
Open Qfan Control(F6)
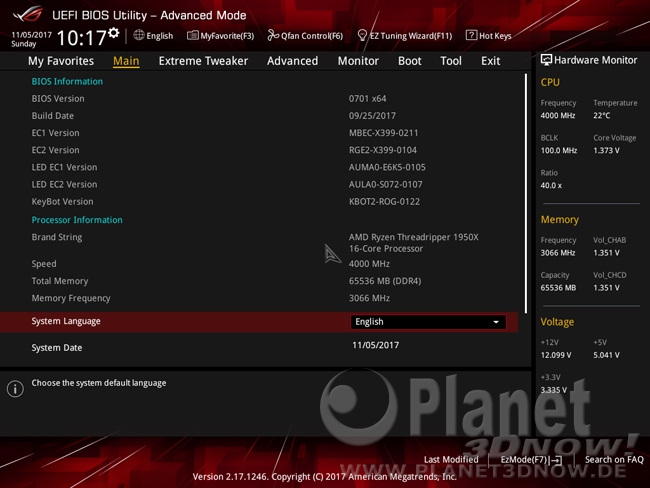pos(305,36)
